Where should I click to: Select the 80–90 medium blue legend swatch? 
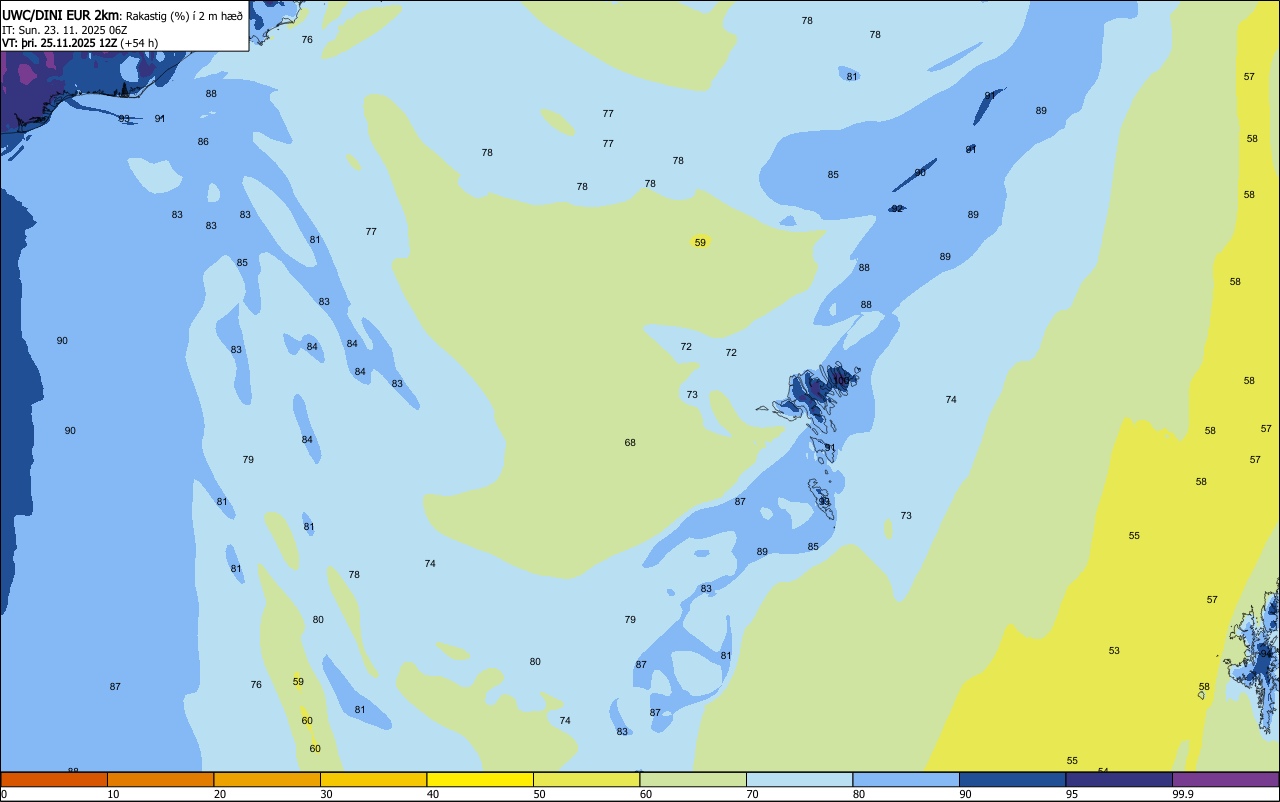coord(906,779)
